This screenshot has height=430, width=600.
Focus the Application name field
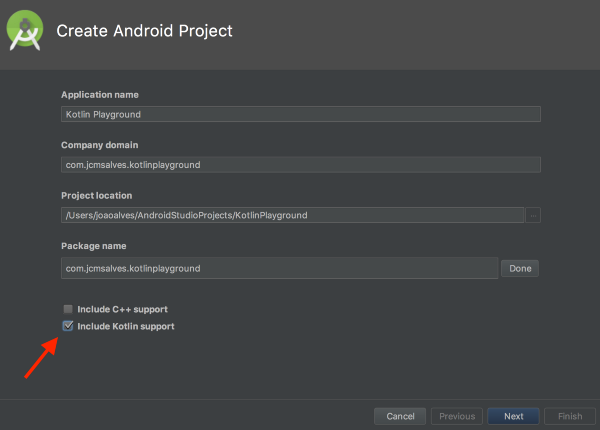[301, 114]
